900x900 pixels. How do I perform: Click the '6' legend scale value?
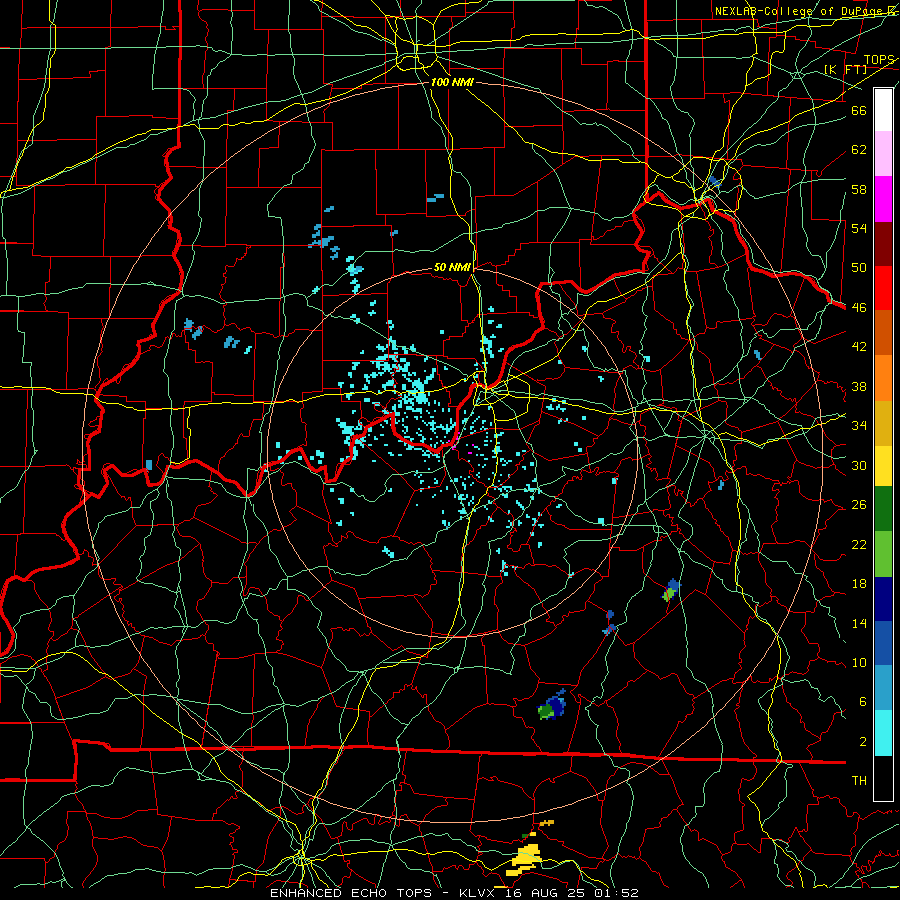pyautogui.click(x=862, y=701)
